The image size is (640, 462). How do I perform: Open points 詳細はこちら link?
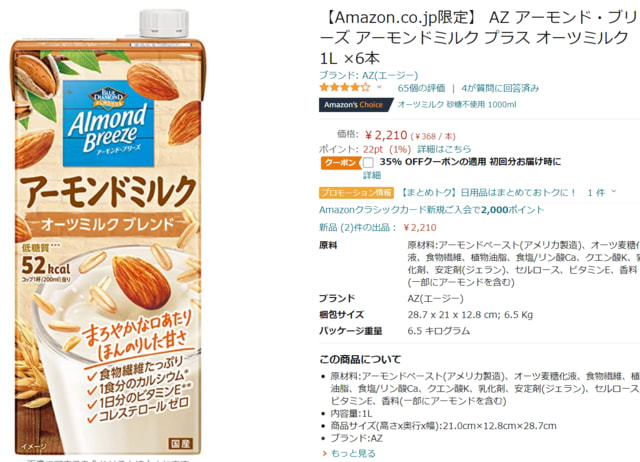tap(444, 149)
